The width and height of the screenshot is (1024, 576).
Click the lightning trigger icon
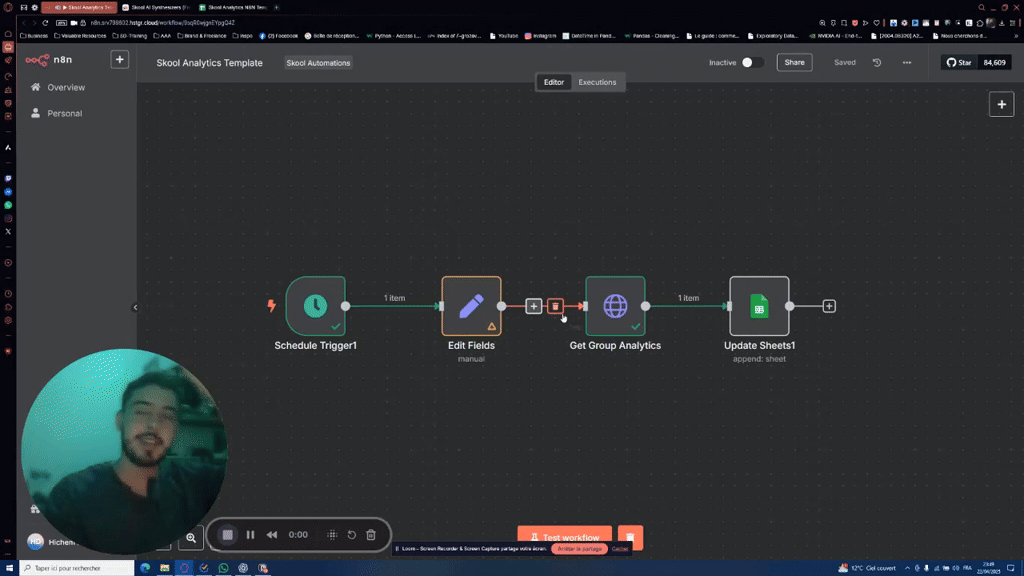tap(272, 305)
